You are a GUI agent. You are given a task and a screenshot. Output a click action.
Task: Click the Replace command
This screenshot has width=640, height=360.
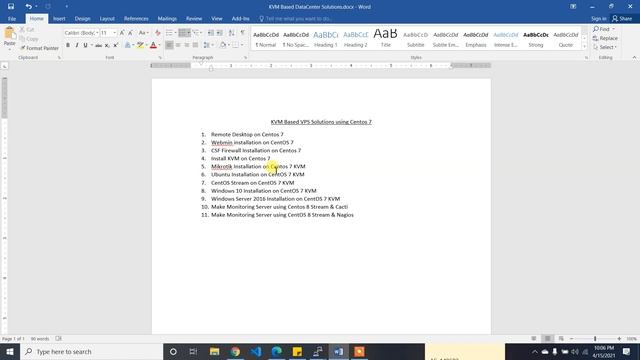[x=605, y=38]
